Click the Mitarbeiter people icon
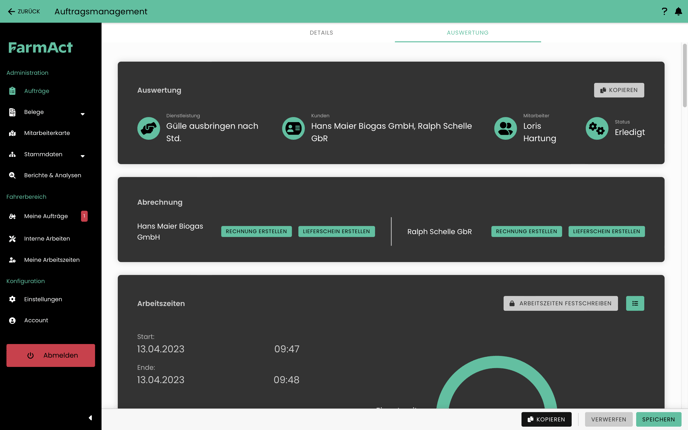The image size is (688, 430). 505,129
